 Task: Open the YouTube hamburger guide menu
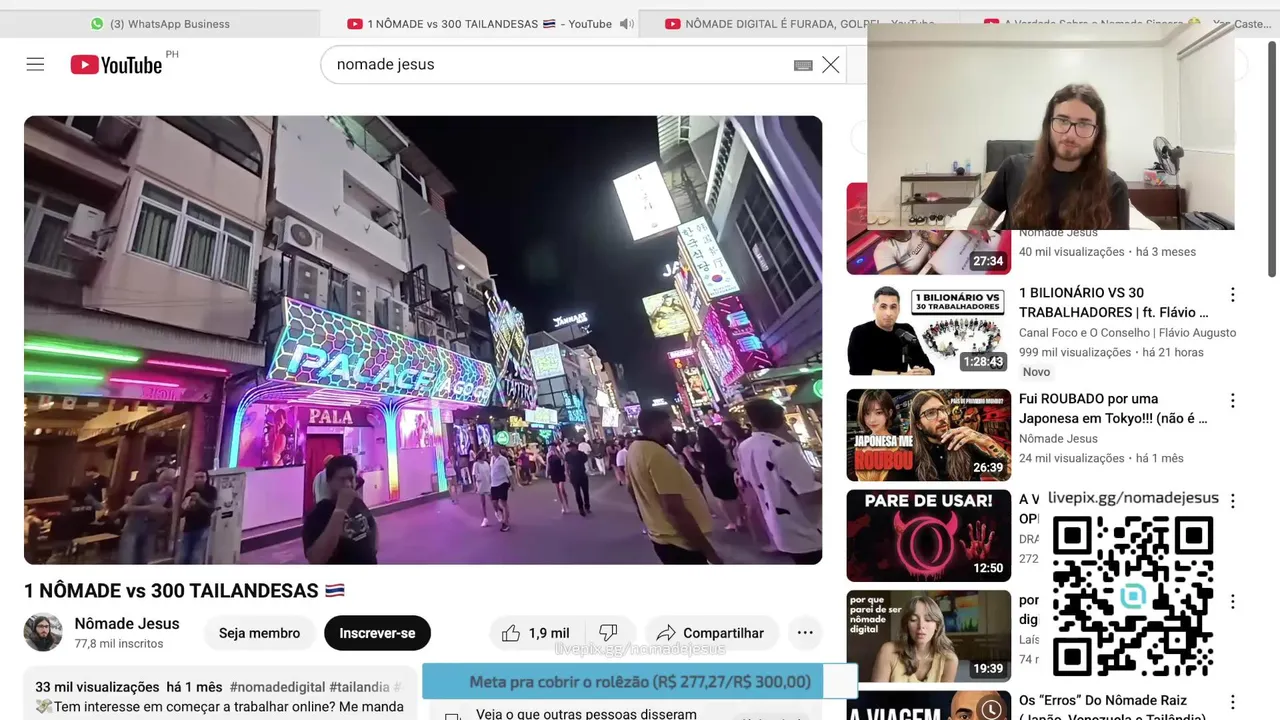point(35,64)
